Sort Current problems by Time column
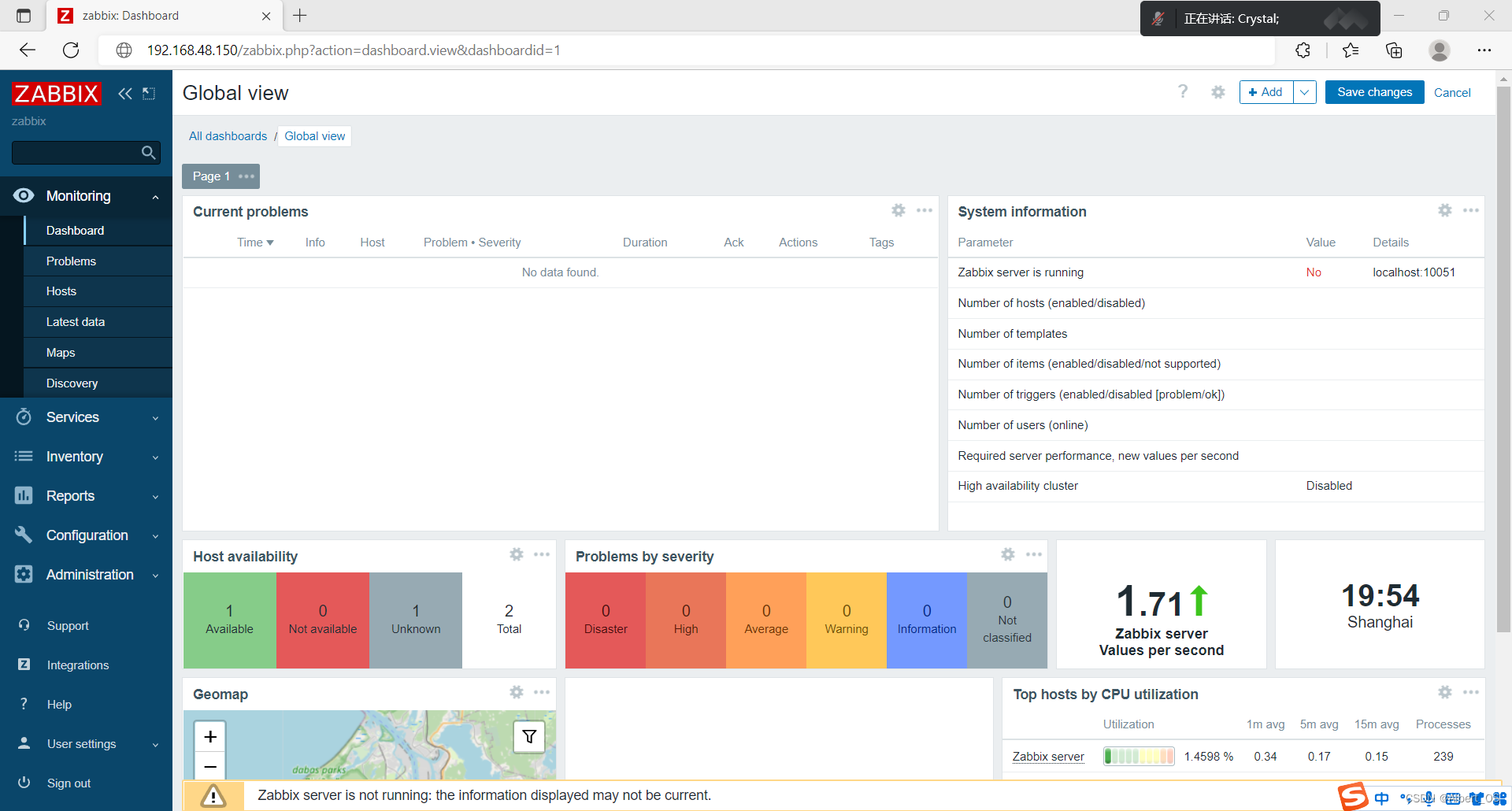This screenshot has width=1512, height=811. pyautogui.click(x=255, y=243)
